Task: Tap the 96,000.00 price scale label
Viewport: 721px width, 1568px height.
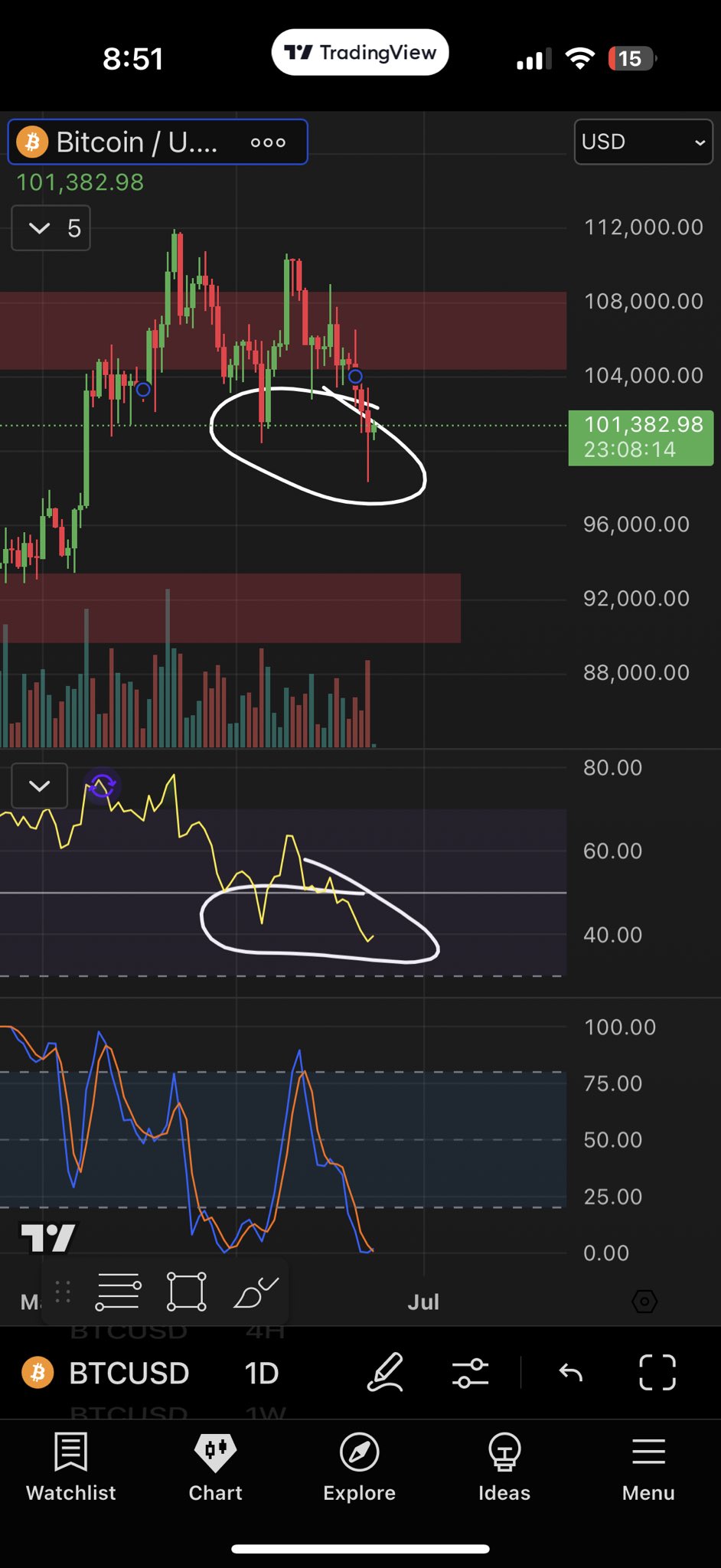Action: (x=637, y=524)
